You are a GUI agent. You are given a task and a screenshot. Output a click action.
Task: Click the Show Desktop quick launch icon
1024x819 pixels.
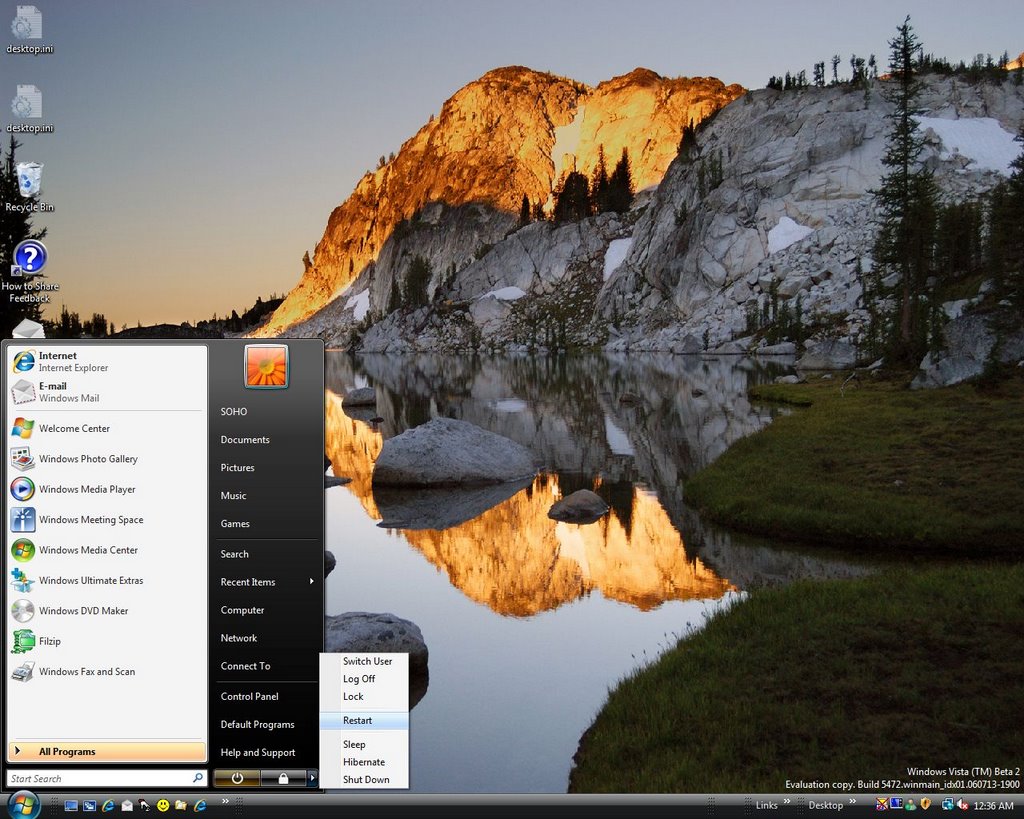pos(71,805)
